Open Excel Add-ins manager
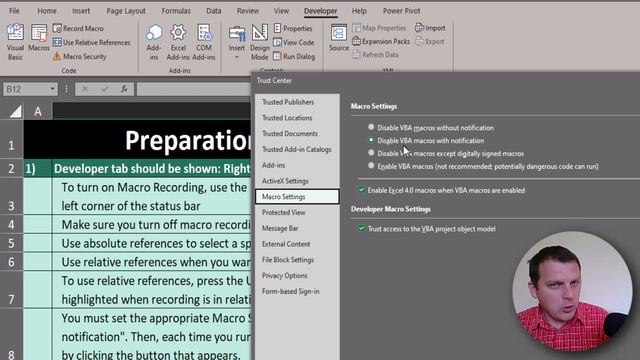Image resolution: width=640 pixels, height=360 pixels. coord(178,42)
